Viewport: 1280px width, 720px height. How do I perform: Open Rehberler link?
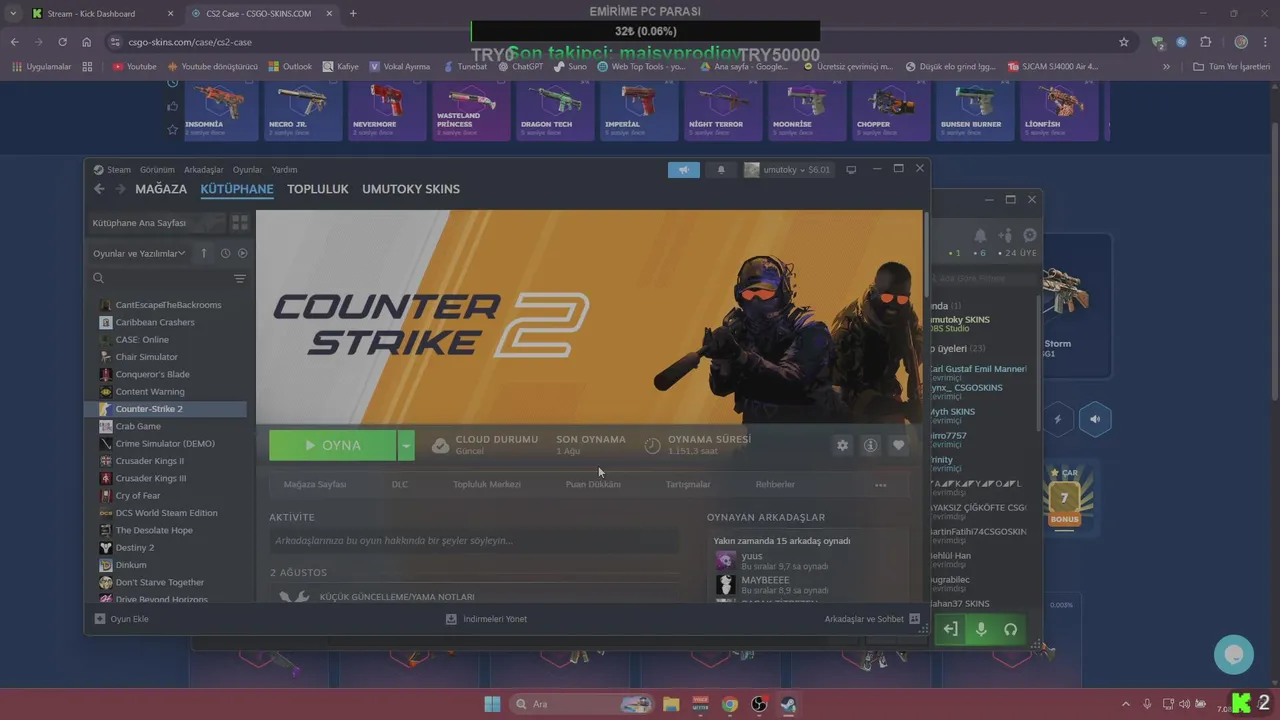775,484
